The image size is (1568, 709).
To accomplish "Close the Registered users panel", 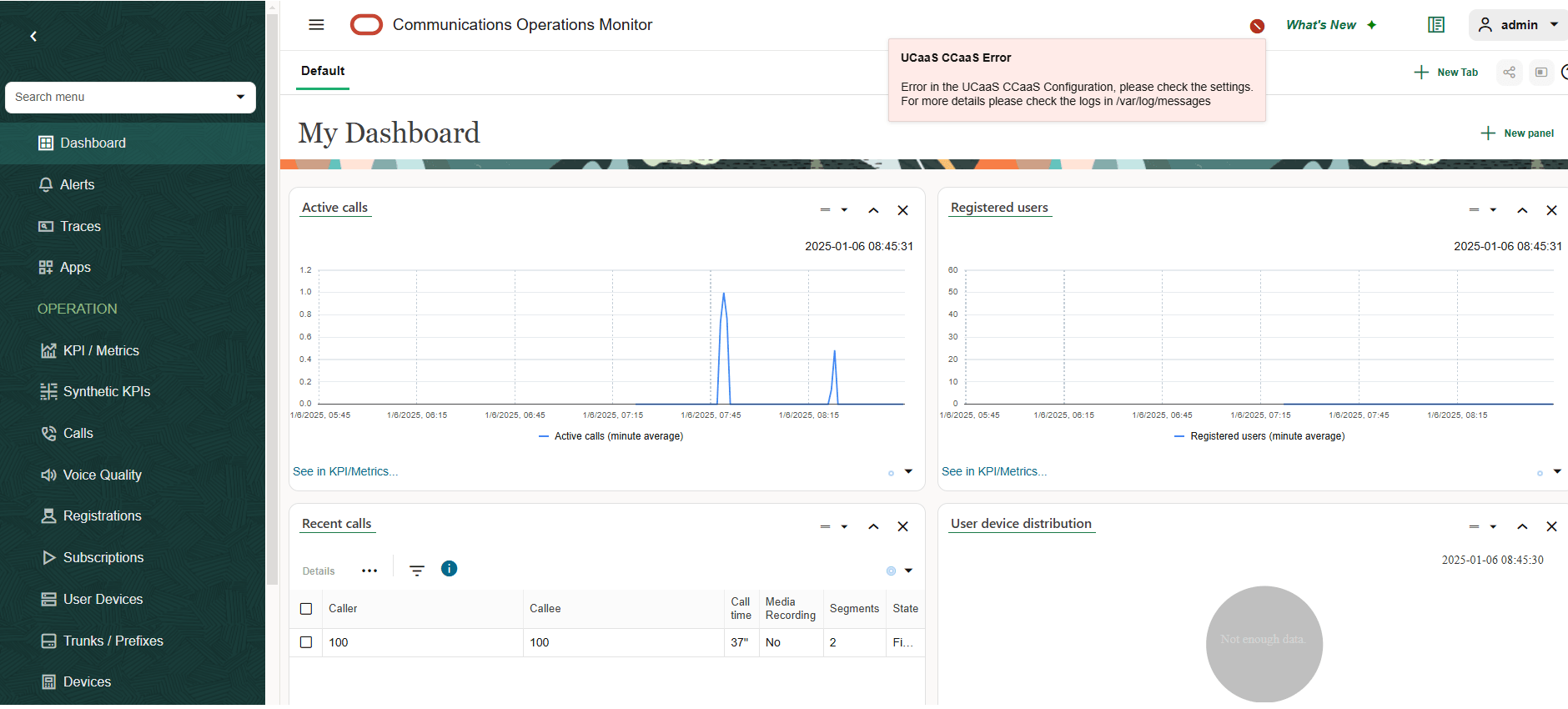I will point(1551,210).
